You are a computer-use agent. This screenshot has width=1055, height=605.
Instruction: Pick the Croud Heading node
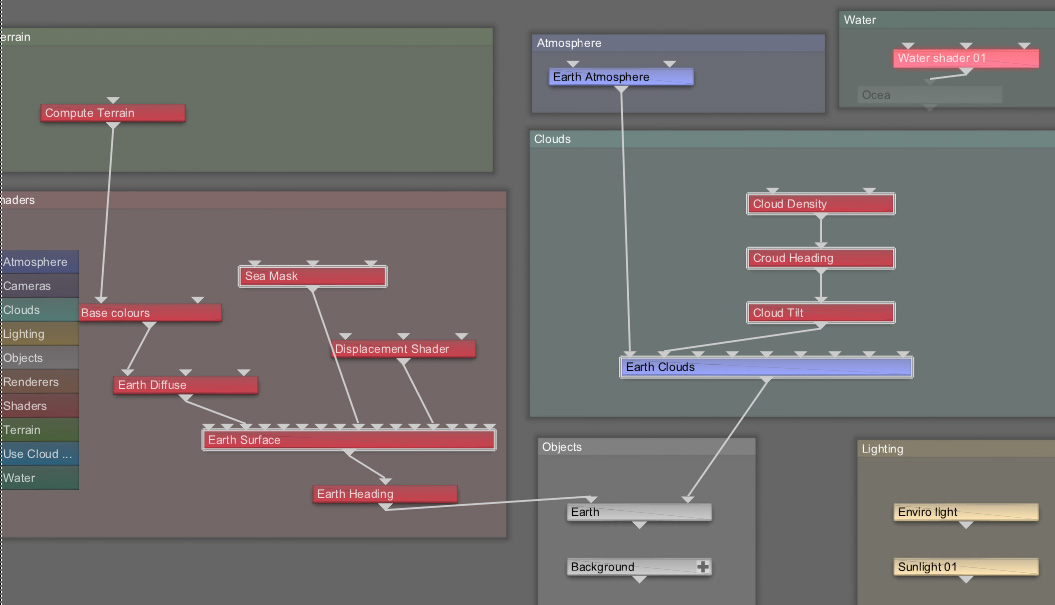(x=820, y=258)
